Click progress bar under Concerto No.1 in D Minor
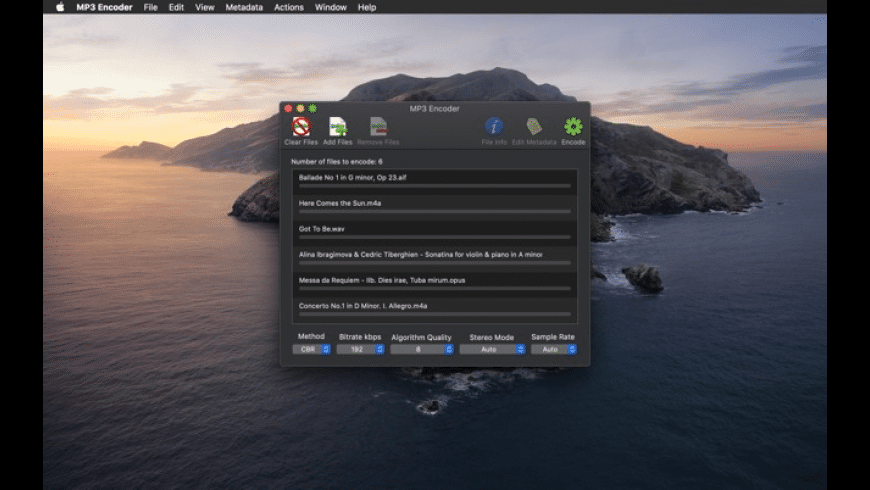 [435, 314]
